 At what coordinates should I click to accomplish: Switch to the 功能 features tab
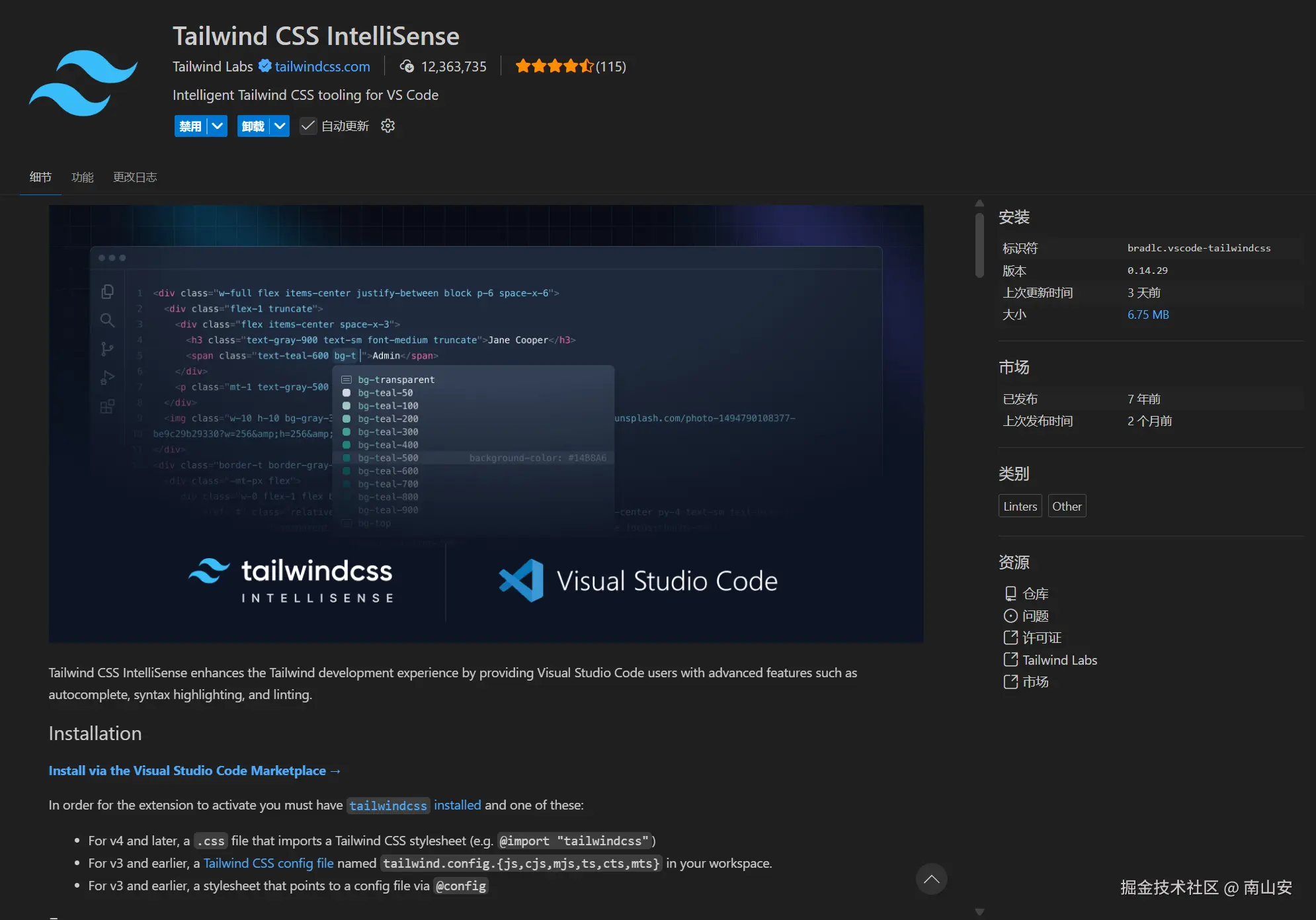[x=83, y=177]
